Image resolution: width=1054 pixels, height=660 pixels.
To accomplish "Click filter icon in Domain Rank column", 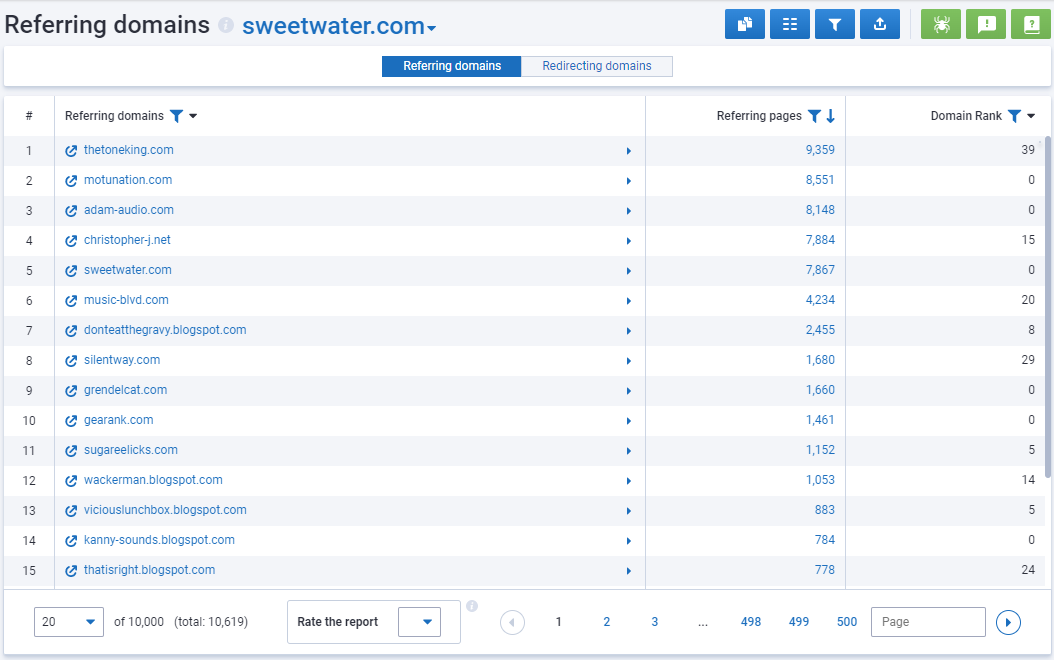I will tap(1014, 116).
